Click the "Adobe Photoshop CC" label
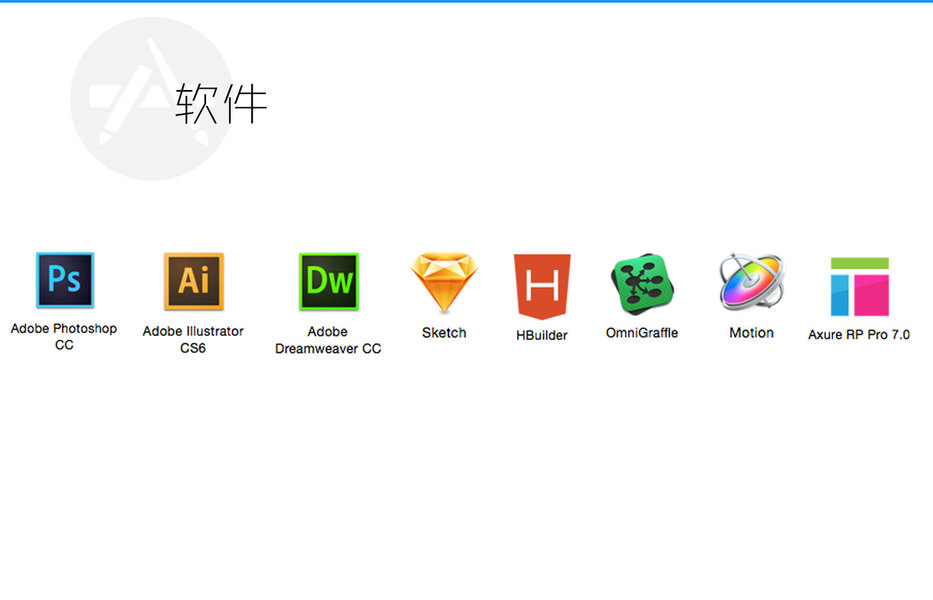Viewport: 933px width, 600px height. point(64,336)
